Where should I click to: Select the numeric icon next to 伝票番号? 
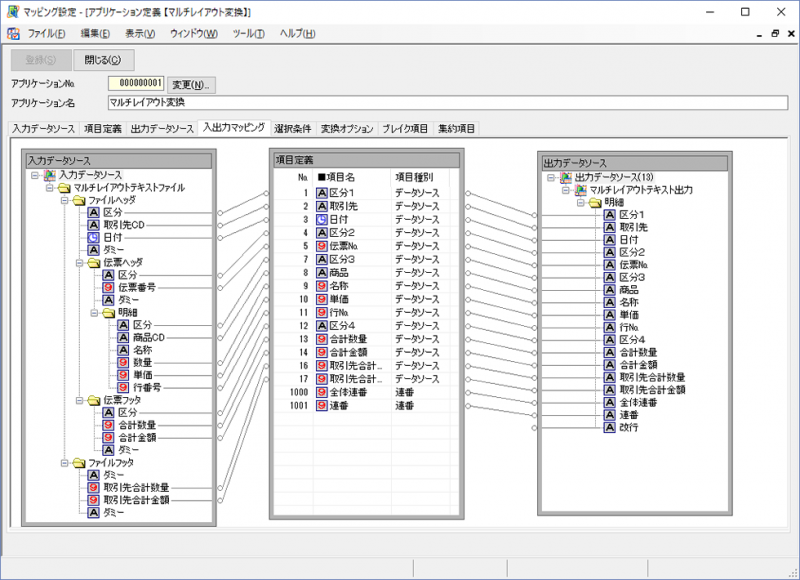[108, 287]
